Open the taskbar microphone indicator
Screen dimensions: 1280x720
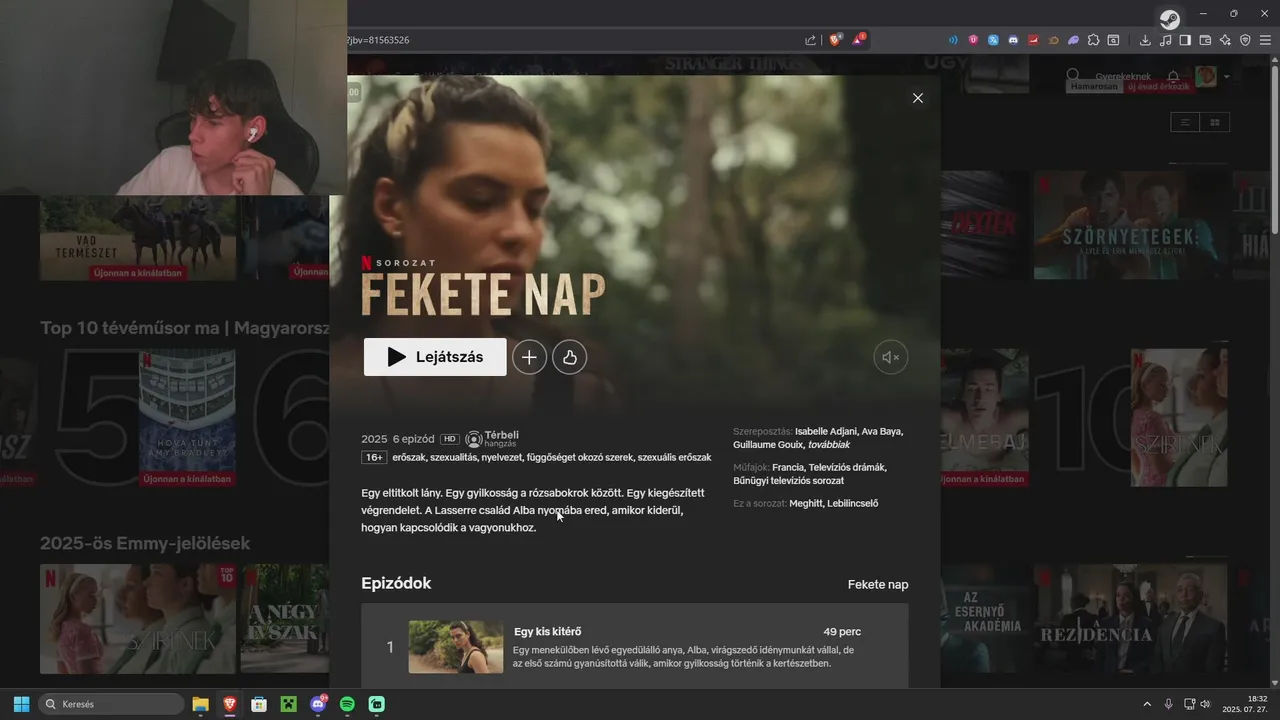(x=1168, y=704)
